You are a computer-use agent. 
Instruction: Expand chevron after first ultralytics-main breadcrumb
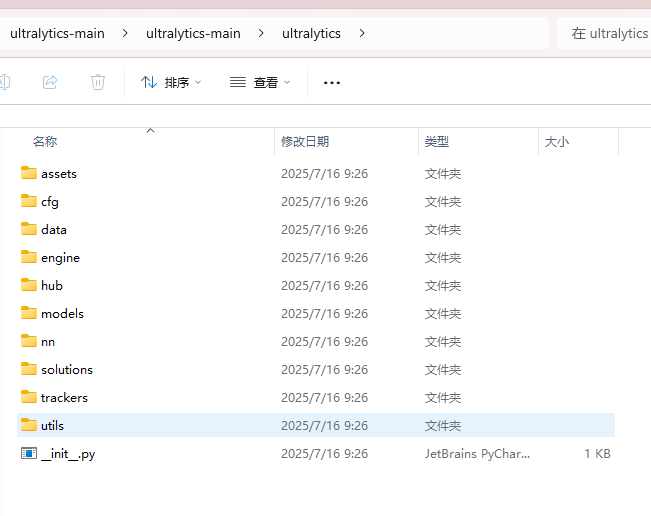[125, 33]
